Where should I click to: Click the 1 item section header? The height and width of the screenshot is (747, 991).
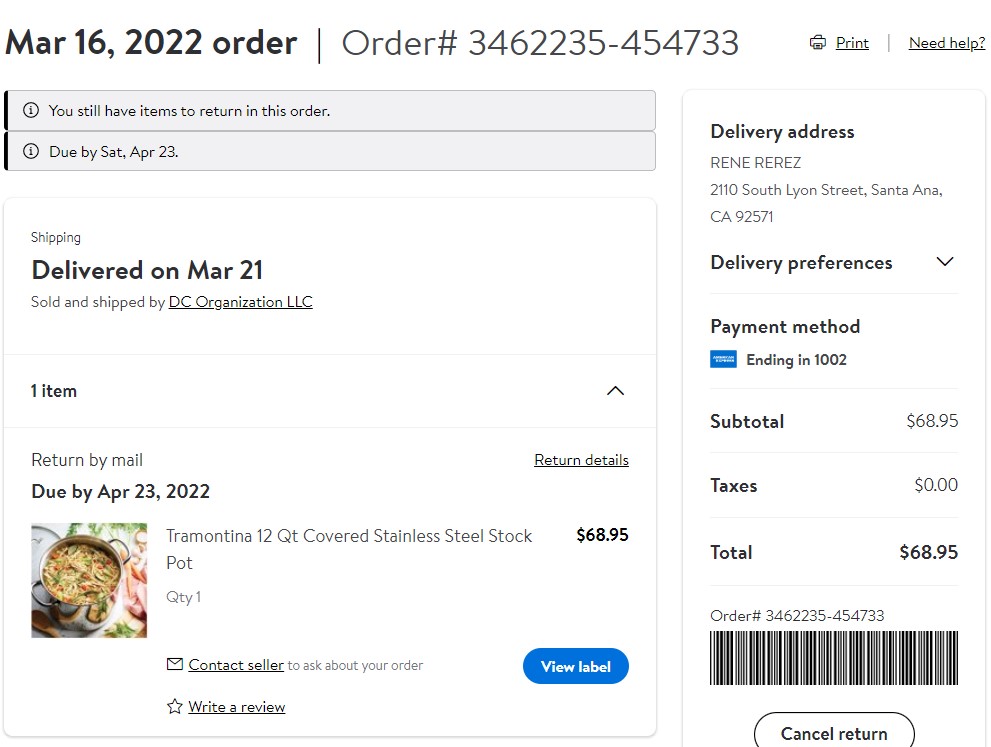tap(329, 391)
